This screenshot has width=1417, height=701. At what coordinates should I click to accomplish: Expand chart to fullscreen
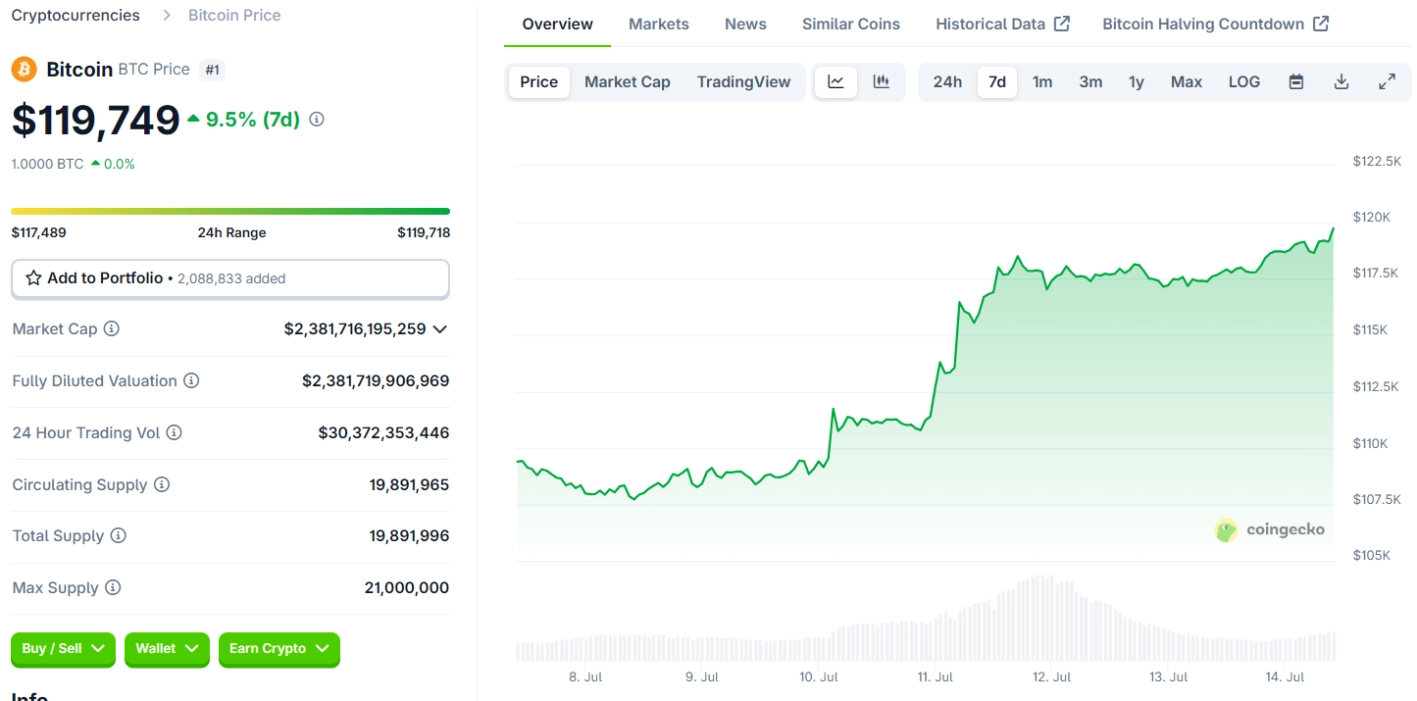[x=1387, y=82]
